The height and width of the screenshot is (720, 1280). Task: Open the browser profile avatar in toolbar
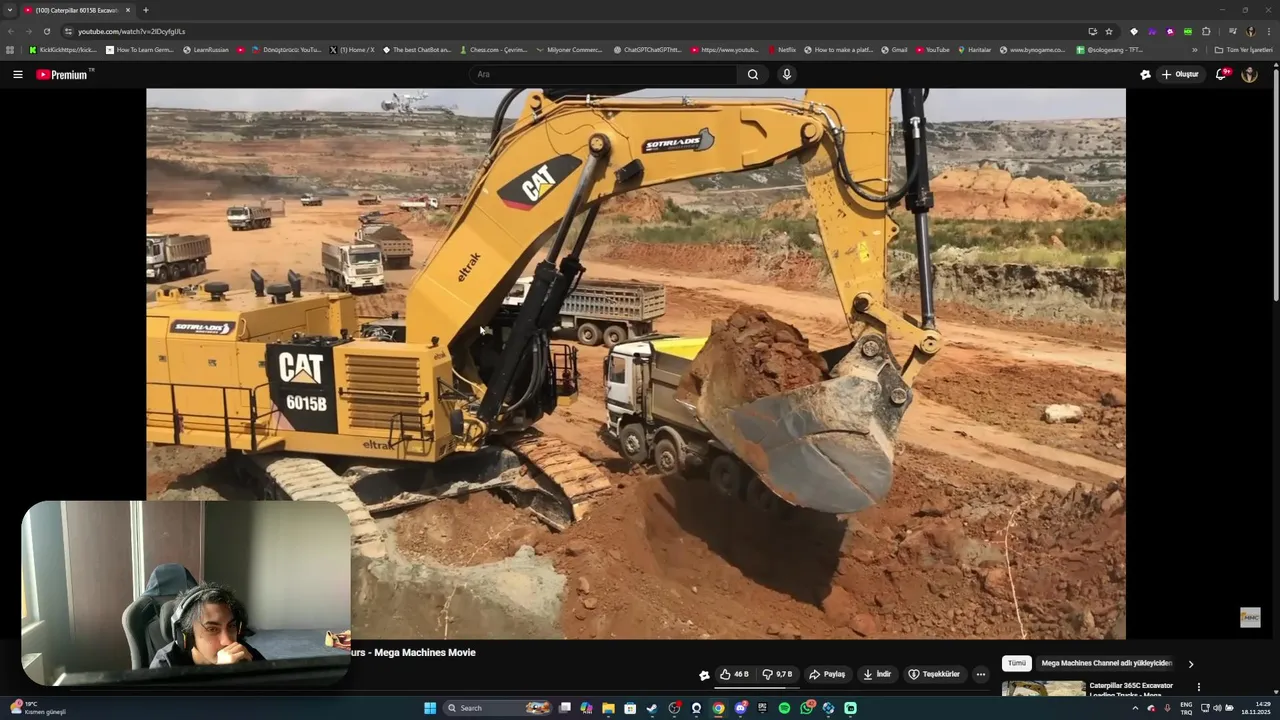pyautogui.click(x=1250, y=31)
